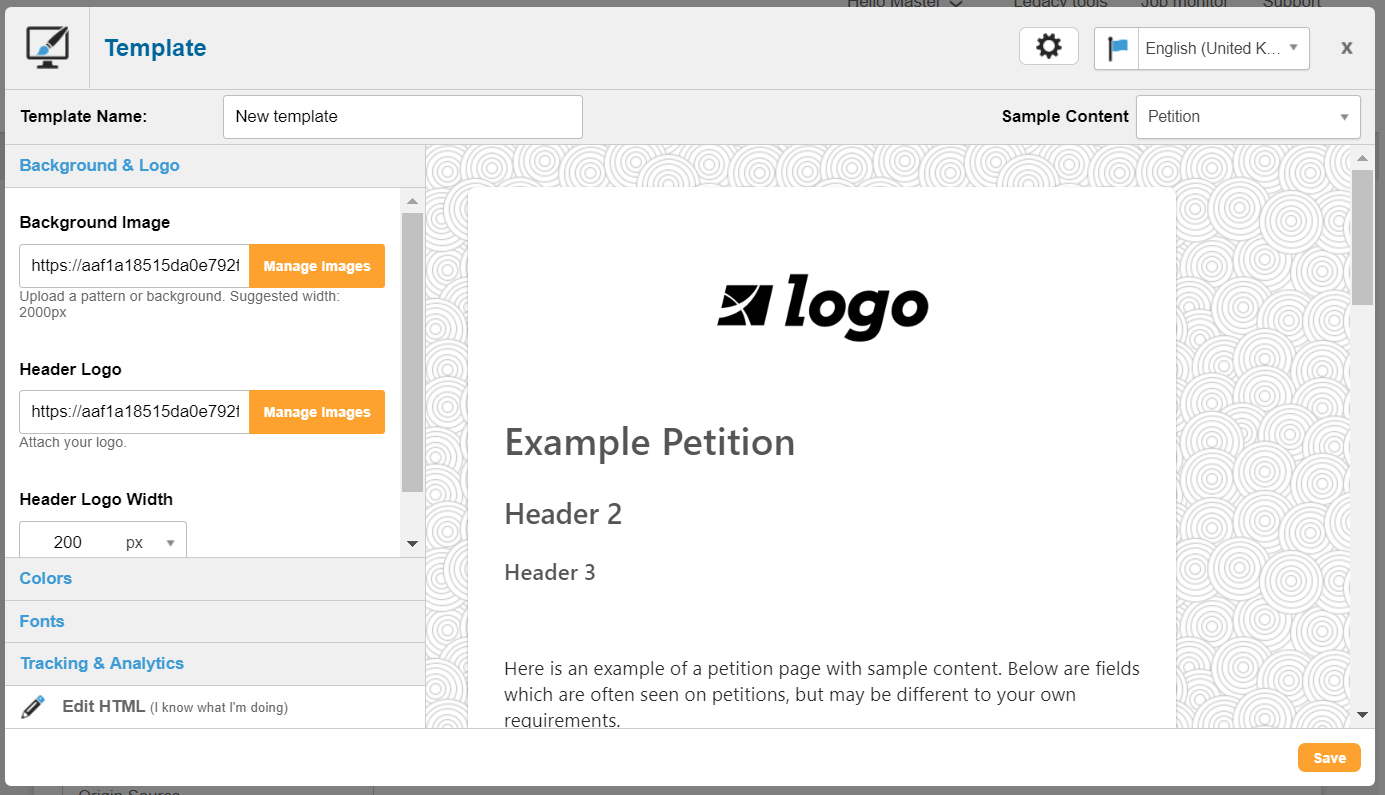
Task: Open the Sample Content Petition dropdown
Action: (1247, 116)
